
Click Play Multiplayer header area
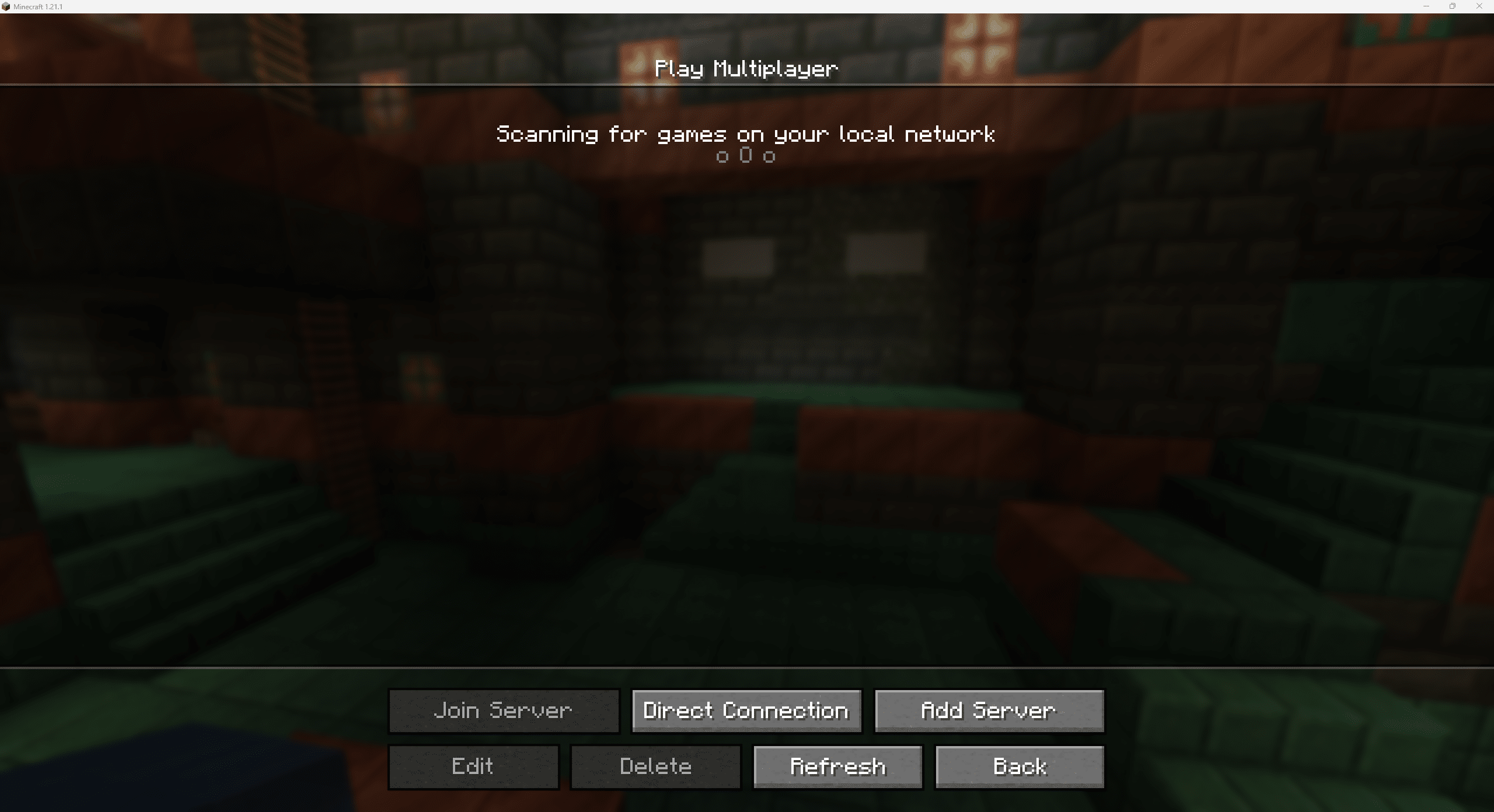[746, 68]
